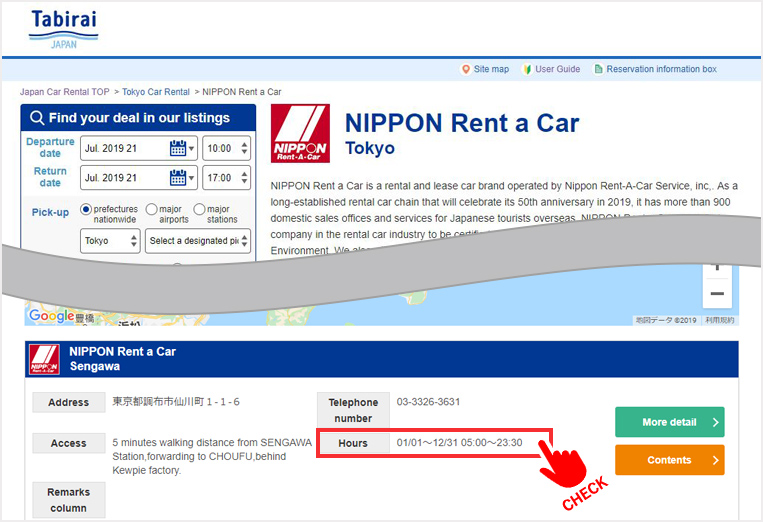
Task: Open the Site map link
Action: coord(490,69)
